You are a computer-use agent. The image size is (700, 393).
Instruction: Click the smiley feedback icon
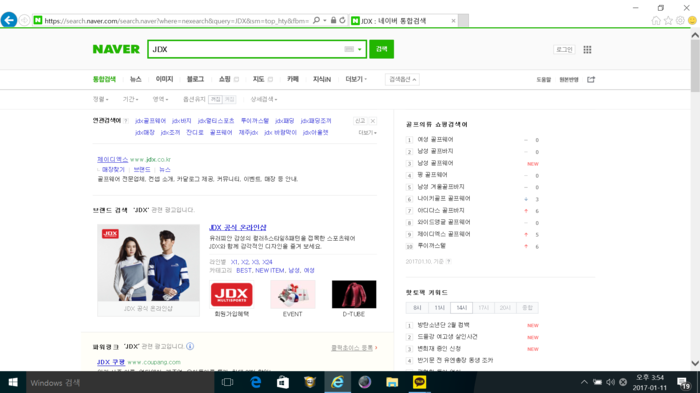click(x=692, y=21)
